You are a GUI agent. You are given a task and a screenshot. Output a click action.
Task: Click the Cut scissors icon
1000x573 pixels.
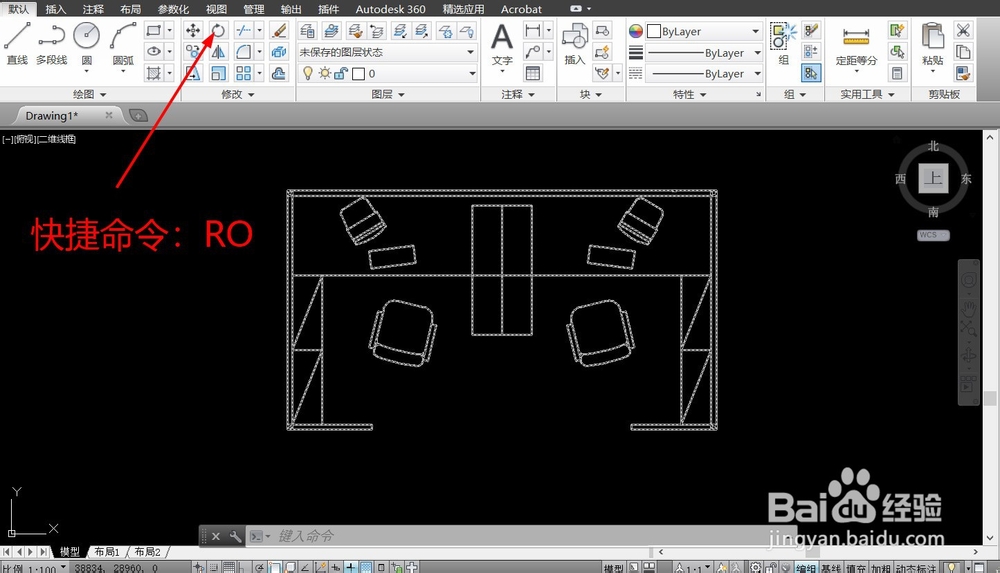click(963, 30)
